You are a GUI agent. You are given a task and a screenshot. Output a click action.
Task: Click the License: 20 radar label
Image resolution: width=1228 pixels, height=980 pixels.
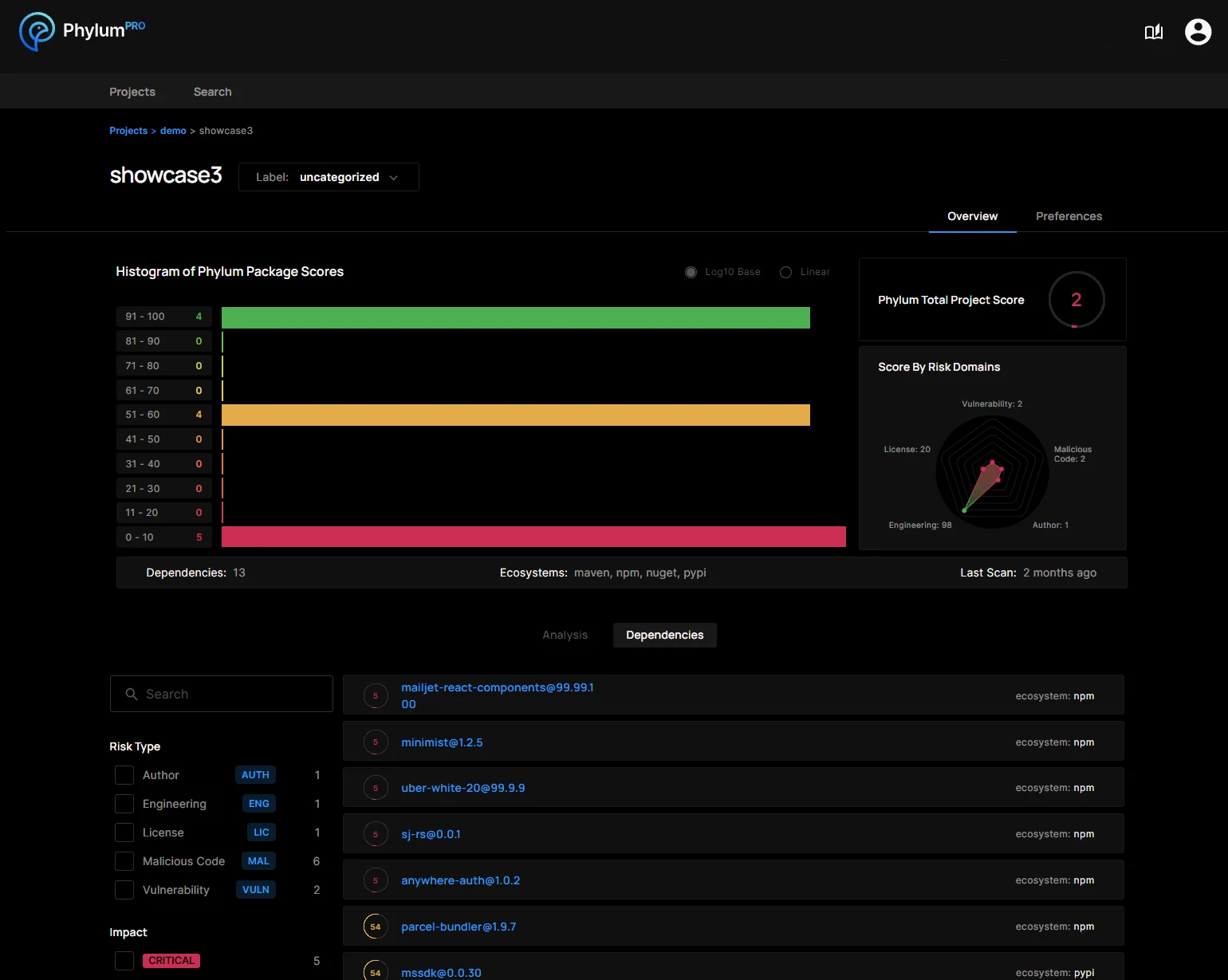(907, 450)
